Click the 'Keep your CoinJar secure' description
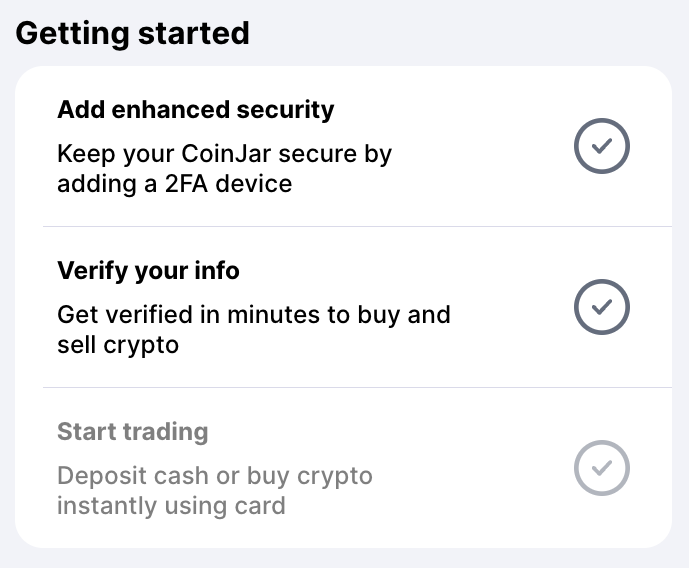 coord(224,169)
